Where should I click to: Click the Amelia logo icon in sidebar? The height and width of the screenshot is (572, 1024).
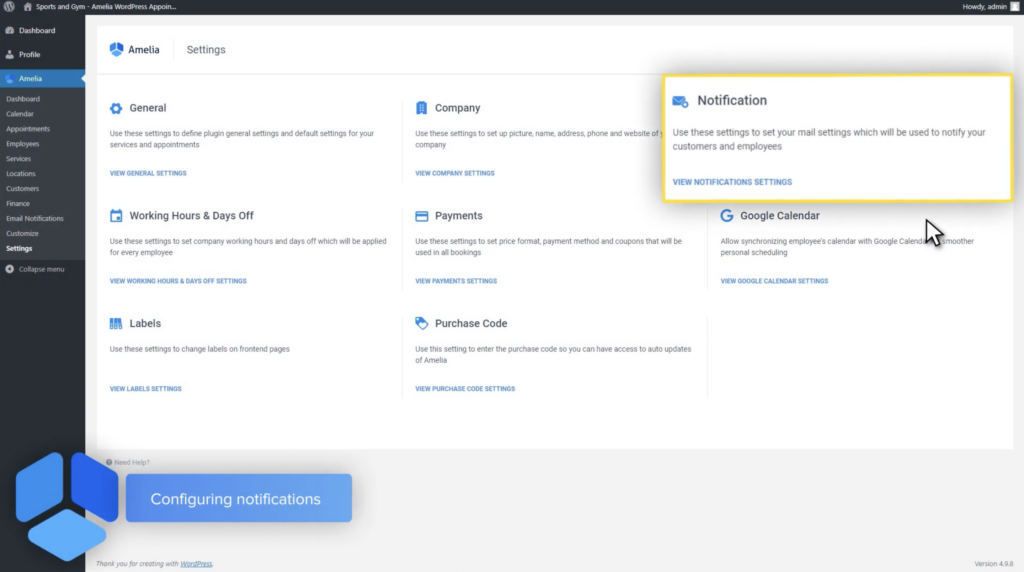point(10,78)
